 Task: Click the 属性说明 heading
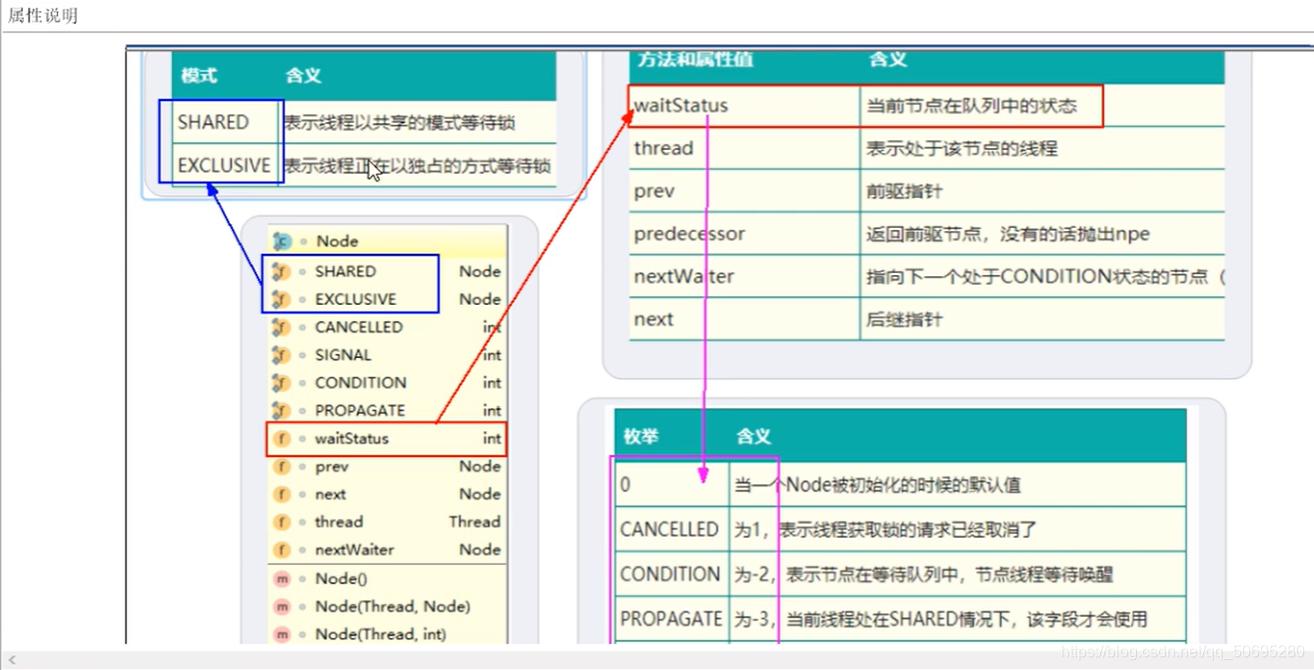point(43,16)
